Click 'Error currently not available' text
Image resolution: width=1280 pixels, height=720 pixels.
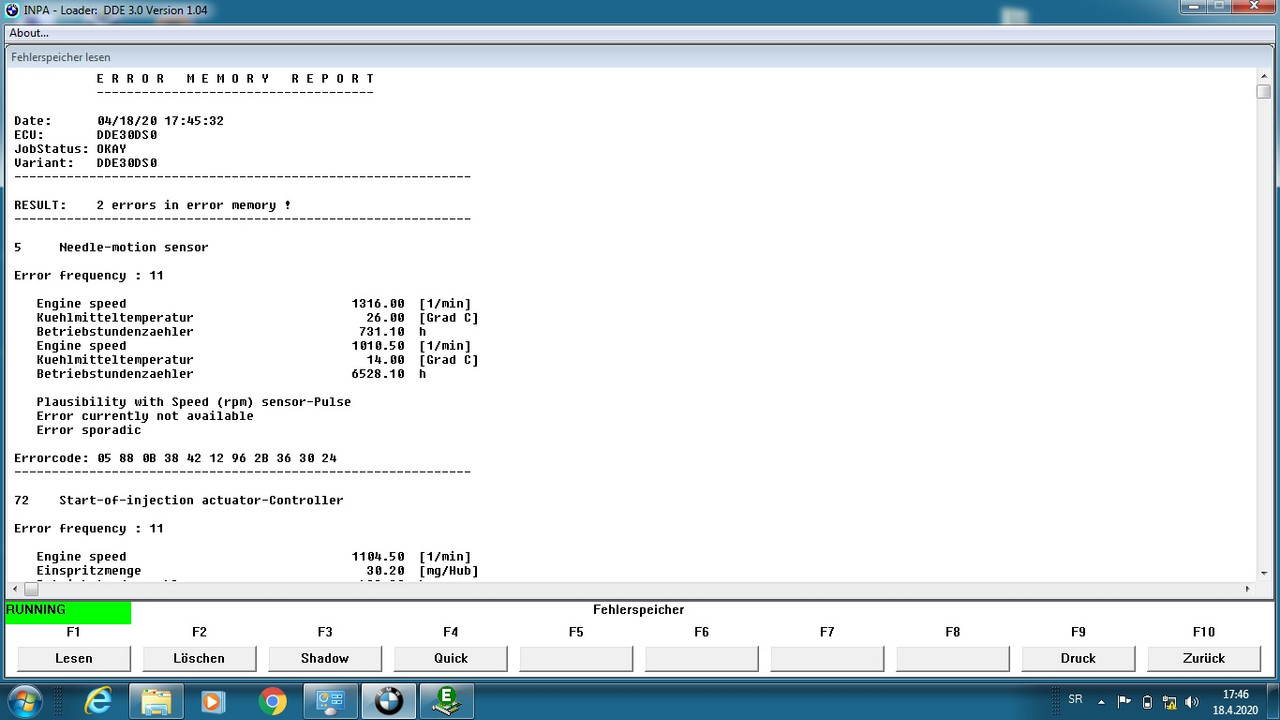tap(145, 415)
